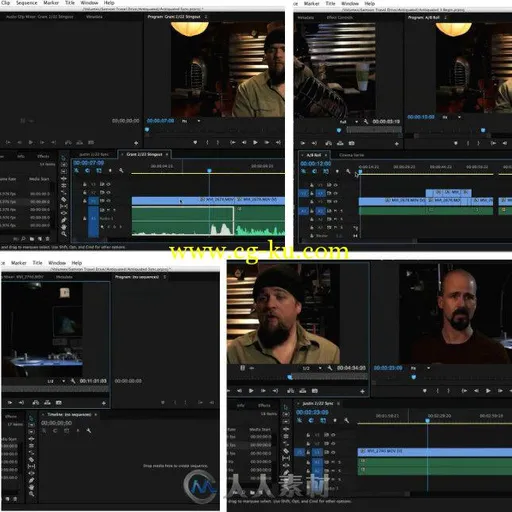Viewport: 512px width, 512px height.
Task: Toggle V1 track eye in Justin Sync timeline
Action: tap(333, 452)
